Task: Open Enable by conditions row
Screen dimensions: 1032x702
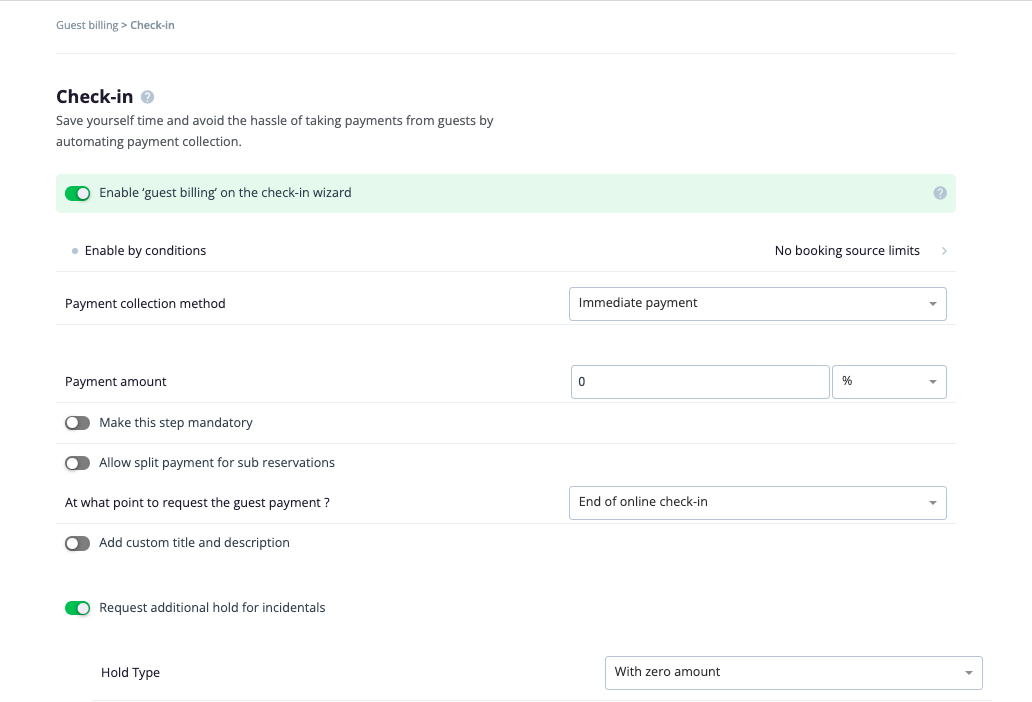Action: click(505, 251)
